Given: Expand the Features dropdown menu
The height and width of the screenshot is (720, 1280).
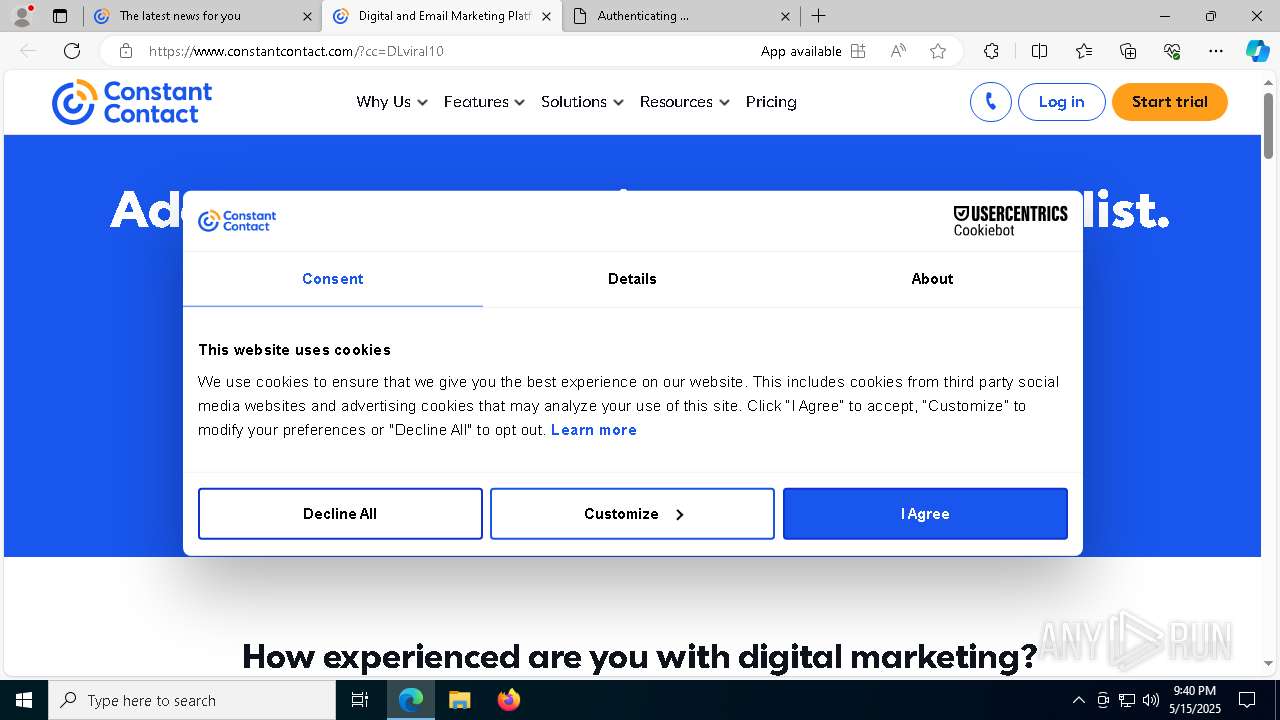Looking at the screenshot, I should click(x=484, y=102).
